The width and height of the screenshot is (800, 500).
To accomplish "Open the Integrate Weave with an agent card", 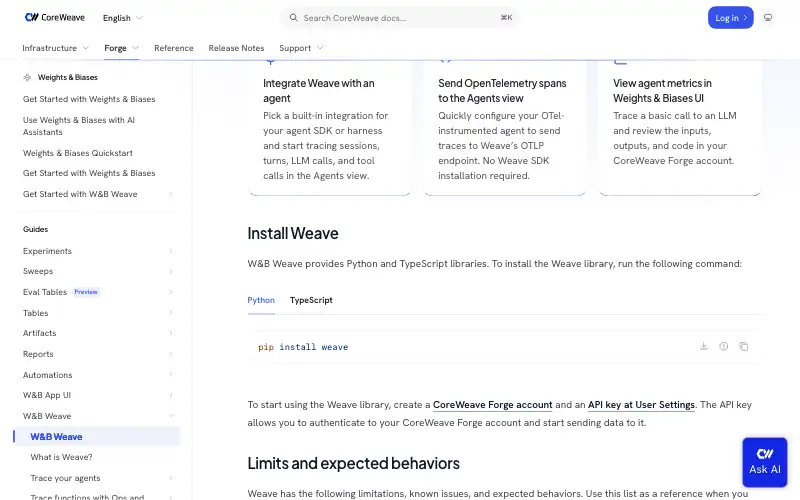I will [x=330, y=128].
